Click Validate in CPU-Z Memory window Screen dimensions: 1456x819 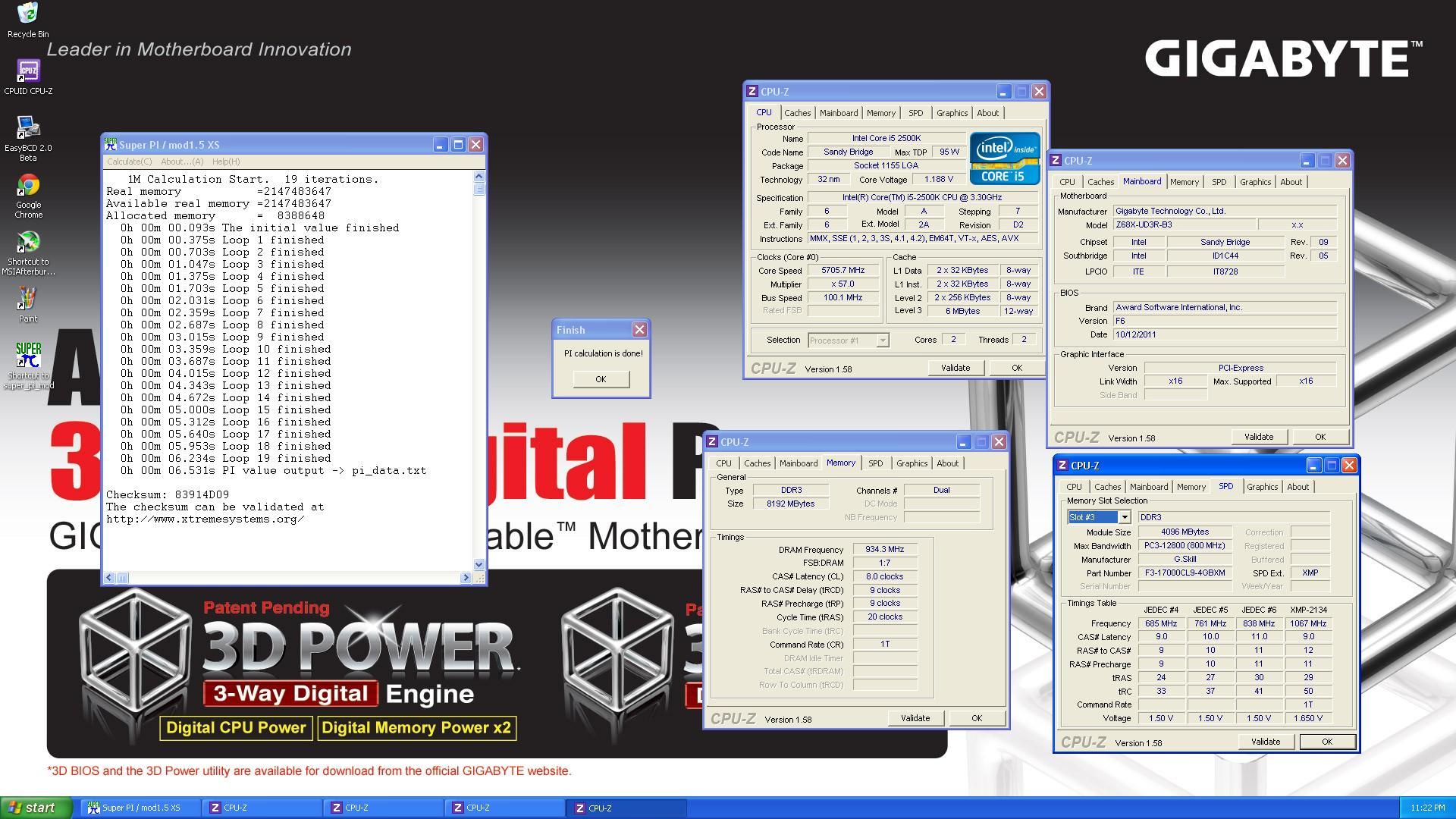[915, 718]
